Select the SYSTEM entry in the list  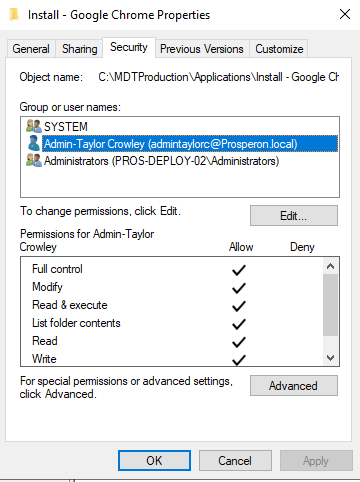pyautogui.click(x=180, y=127)
